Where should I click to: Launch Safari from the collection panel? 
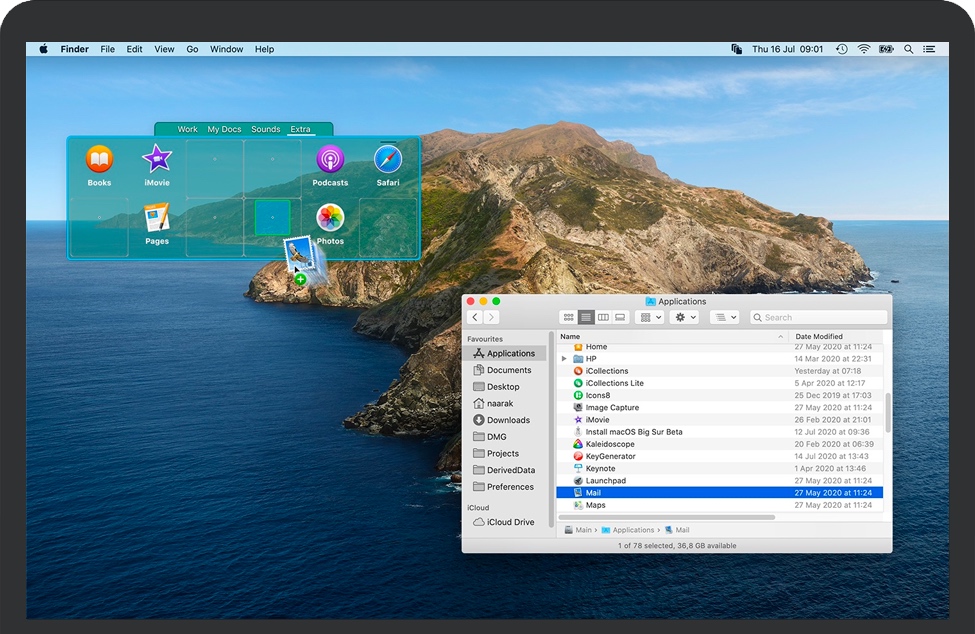tap(388, 160)
